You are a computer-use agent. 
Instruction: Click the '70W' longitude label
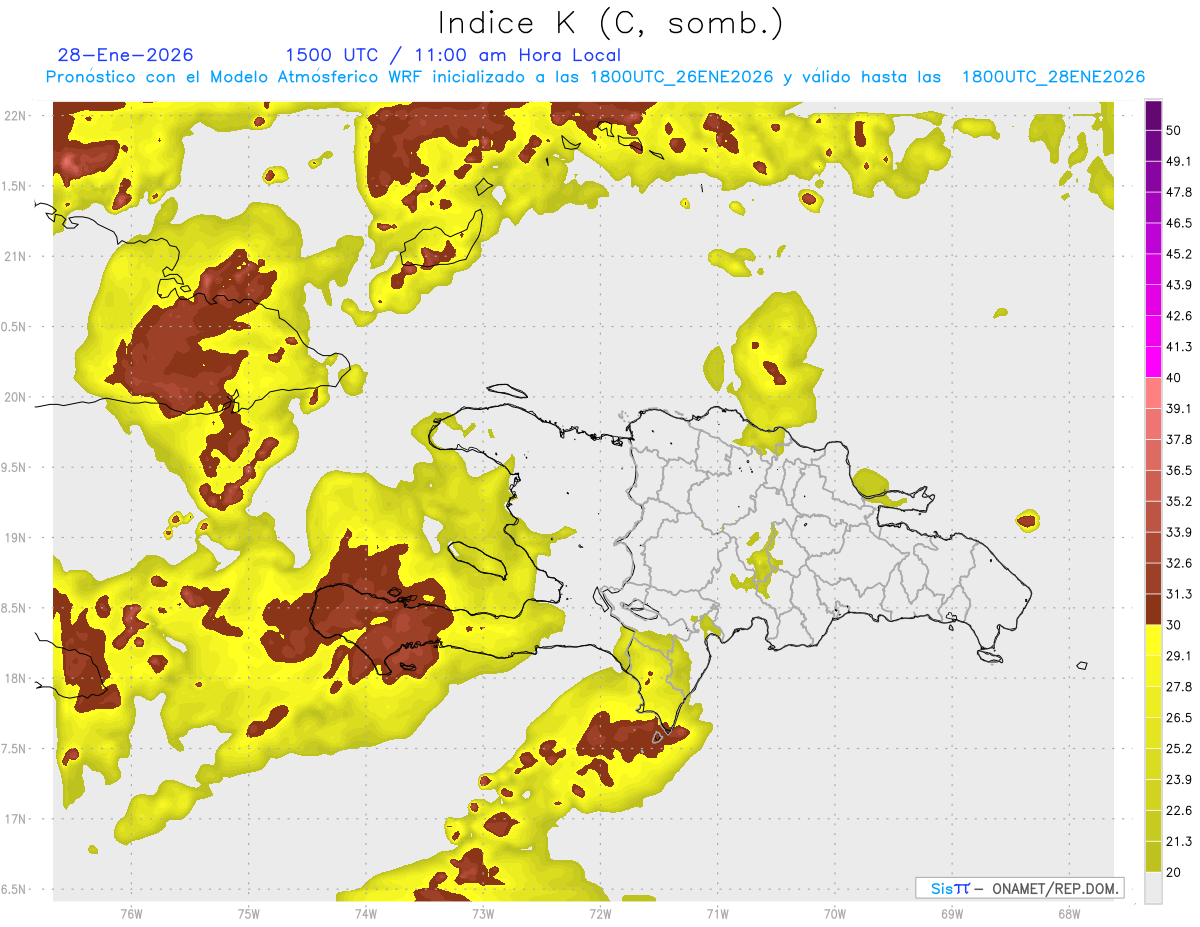coord(834,913)
